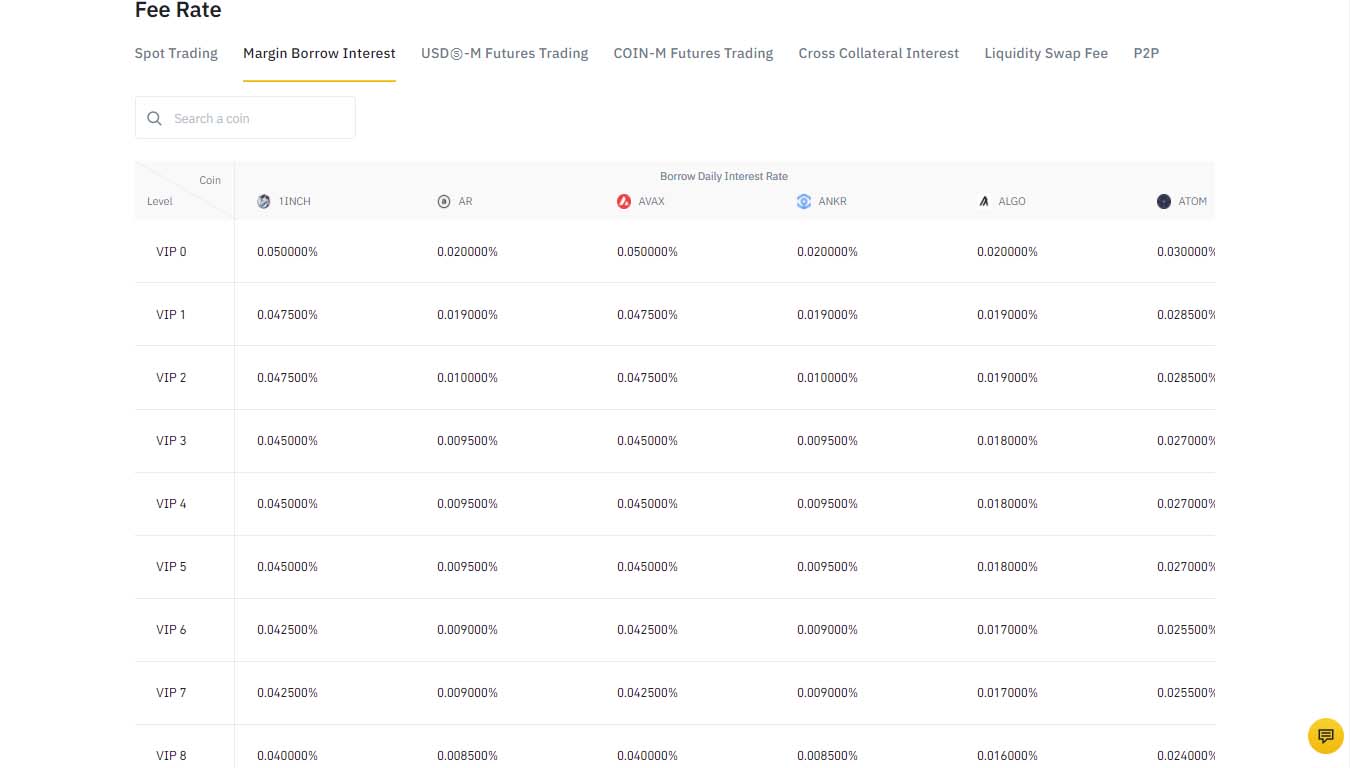Select the VIP 5 row label
This screenshot has height=768, width=1350.
pos(171,567)
